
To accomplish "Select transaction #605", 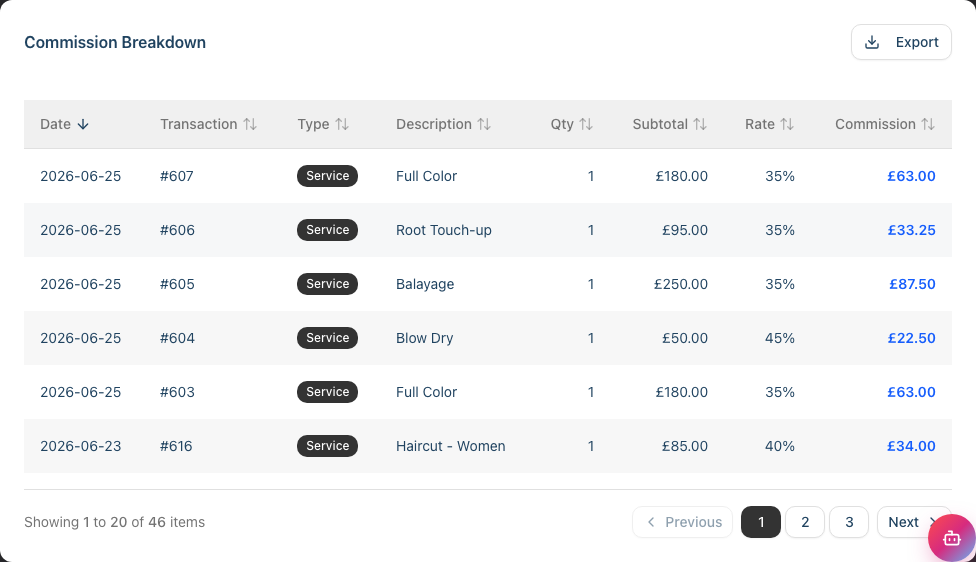I will click(x=177, y=284).
